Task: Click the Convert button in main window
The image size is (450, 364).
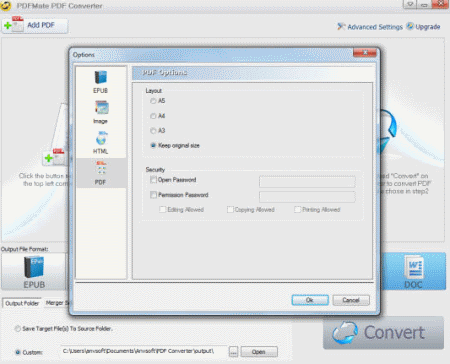Action: pyautogui.click(x=383, y=333)
